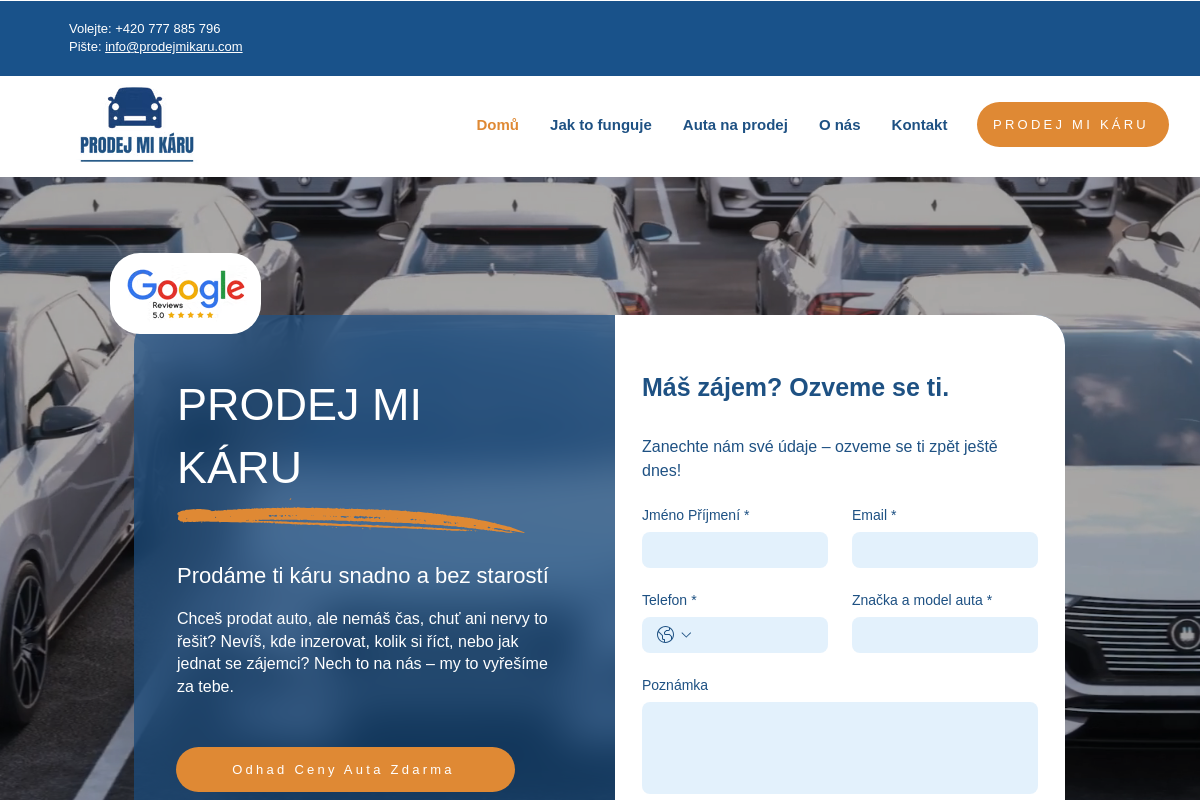
Task: Focus the Email input field
Action: tap(945, 550)
